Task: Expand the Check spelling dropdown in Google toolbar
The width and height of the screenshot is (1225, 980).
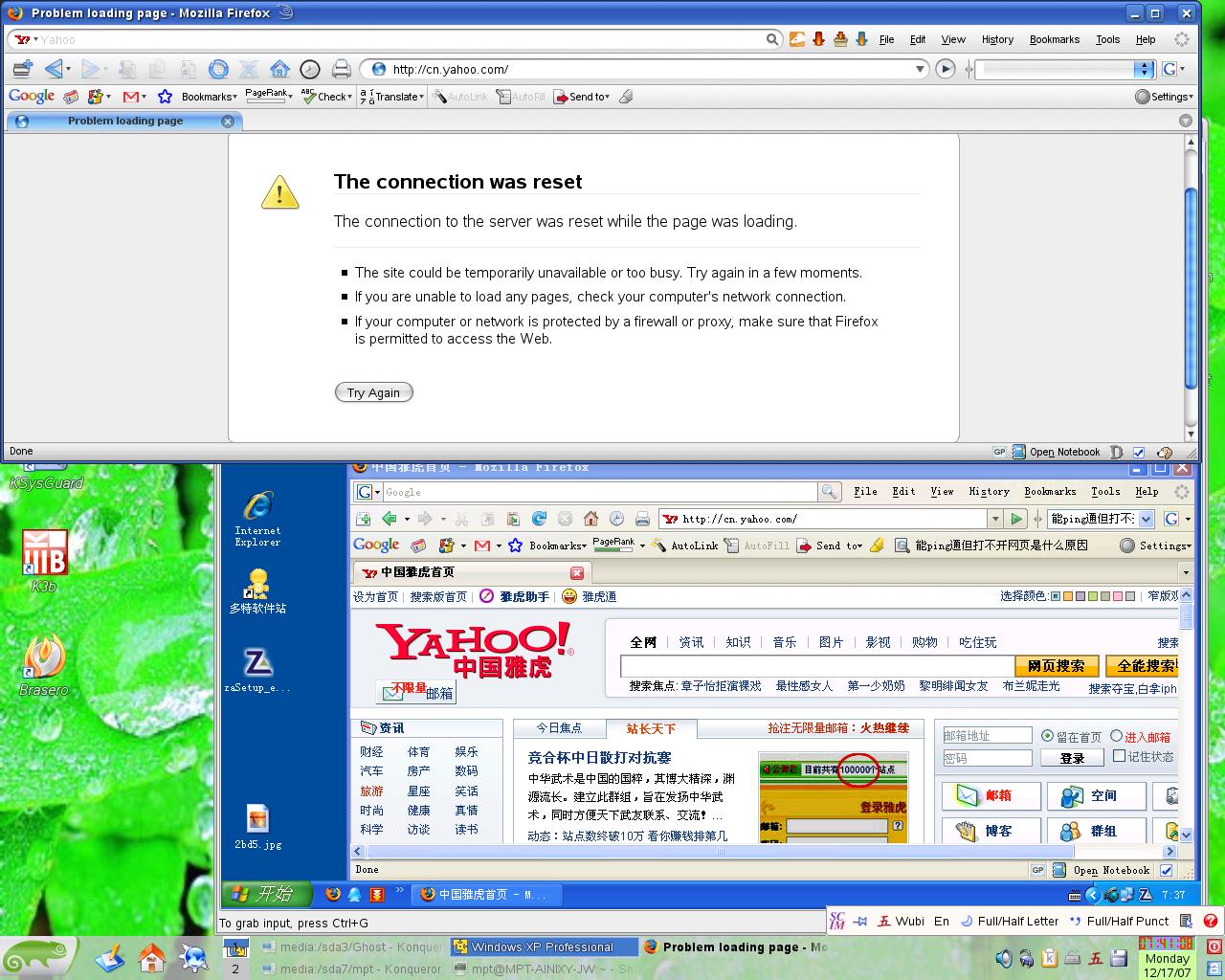Action: [327, 97]
